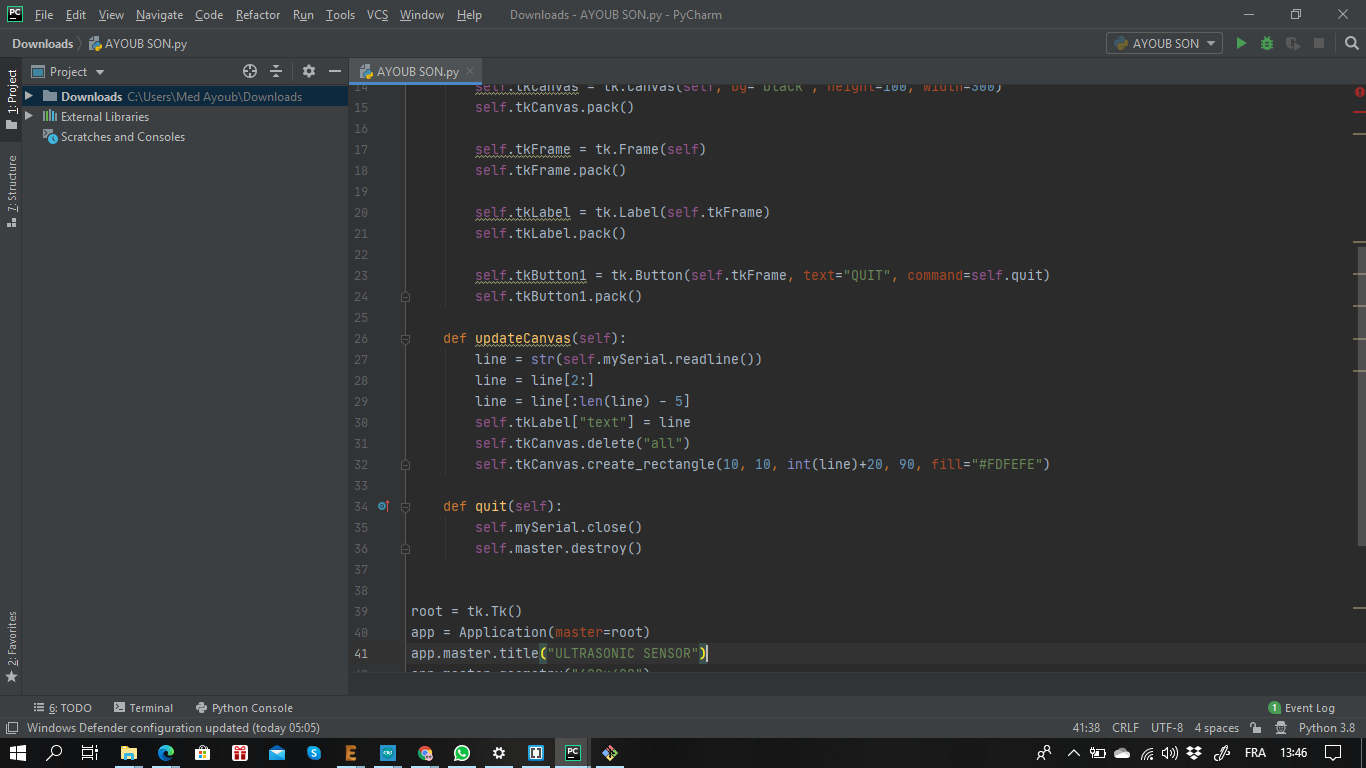This screenshot has height=768, width=1366.
Task: Toggle the Structure side tab
Action: coord(11,191)
